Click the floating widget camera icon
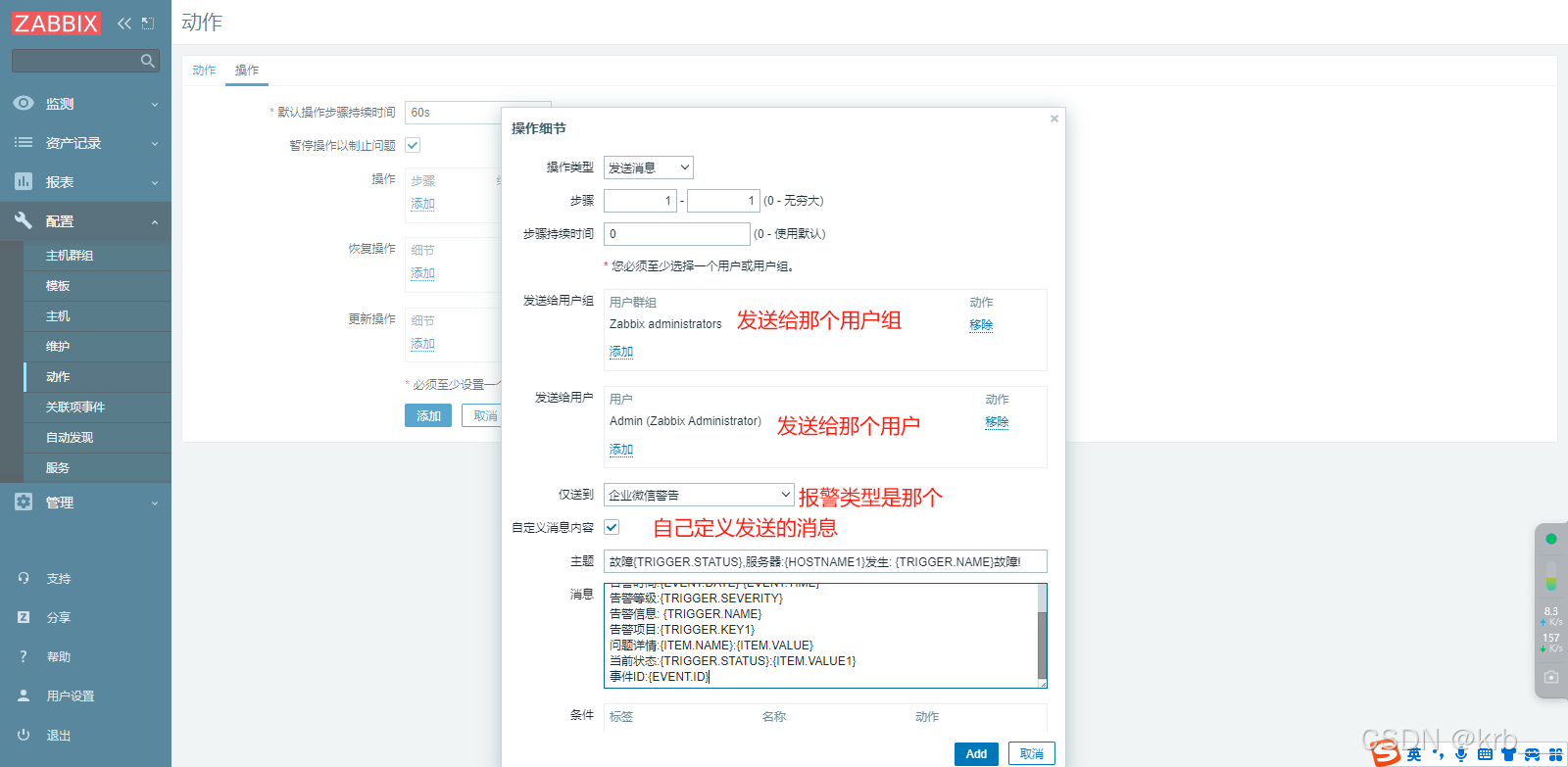1568x767 pixels. tap(1551, 677)
